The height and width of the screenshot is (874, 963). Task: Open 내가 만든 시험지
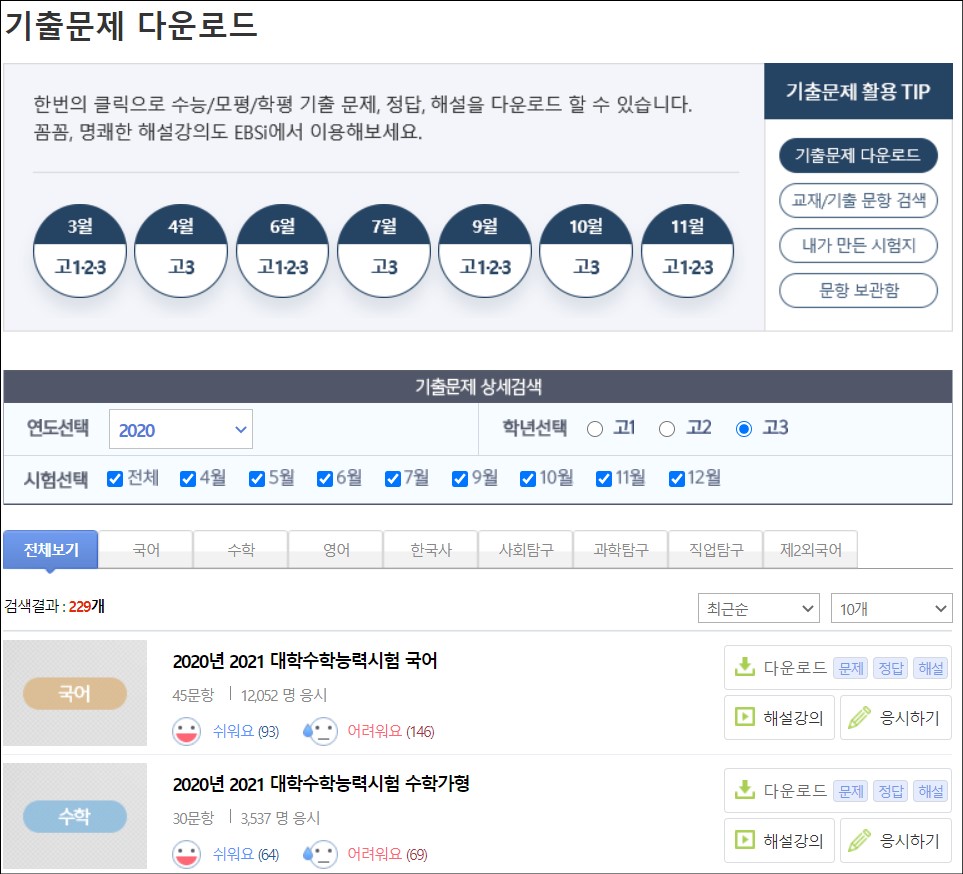click(858, 245)
